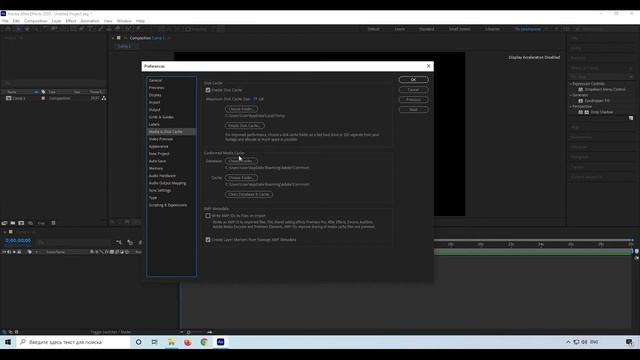
Task: Open the Animation menu
Action: (90, 21)
